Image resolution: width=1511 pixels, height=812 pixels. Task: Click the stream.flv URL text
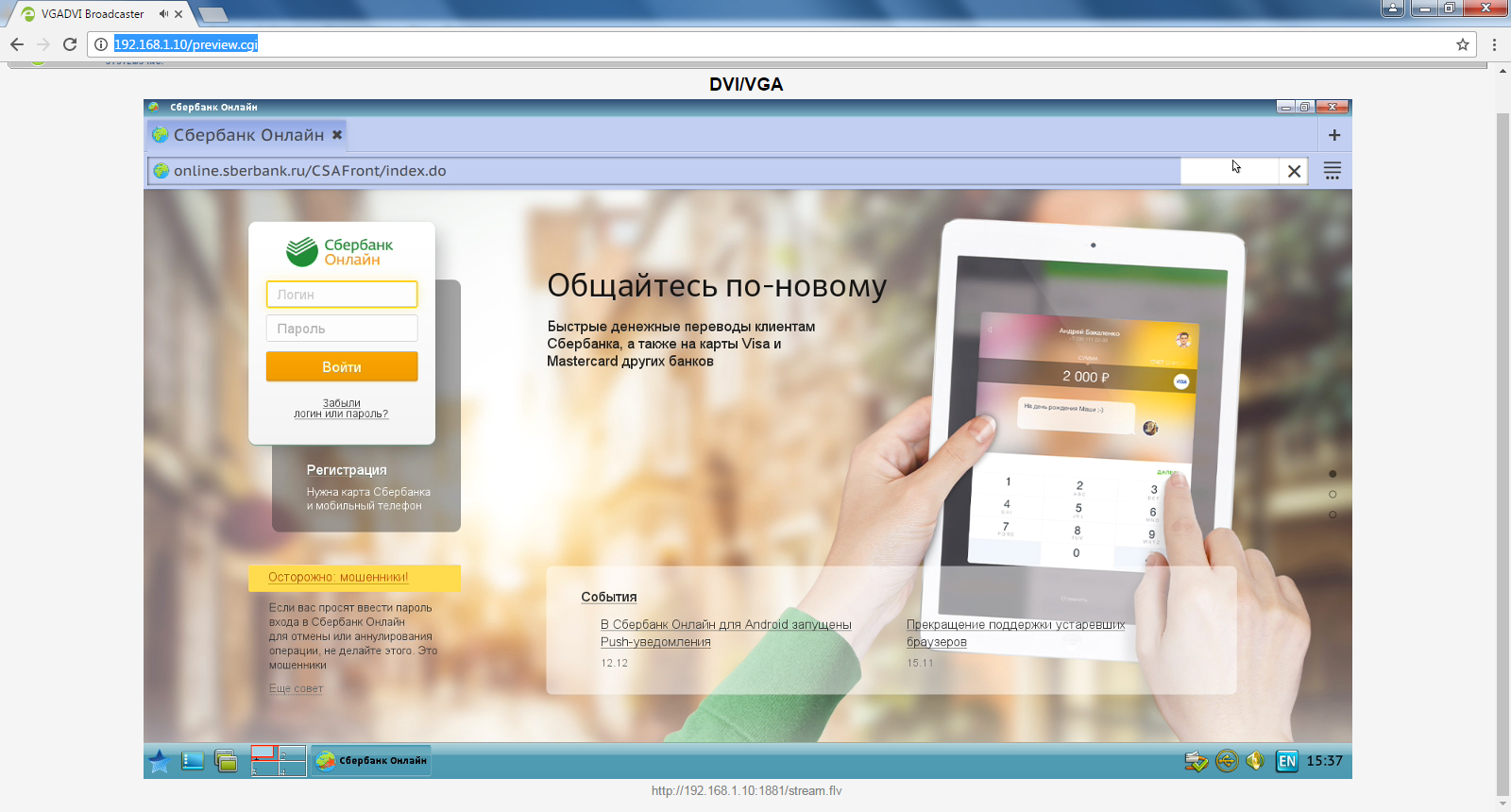pyautogui.click(x=747, y=791)
